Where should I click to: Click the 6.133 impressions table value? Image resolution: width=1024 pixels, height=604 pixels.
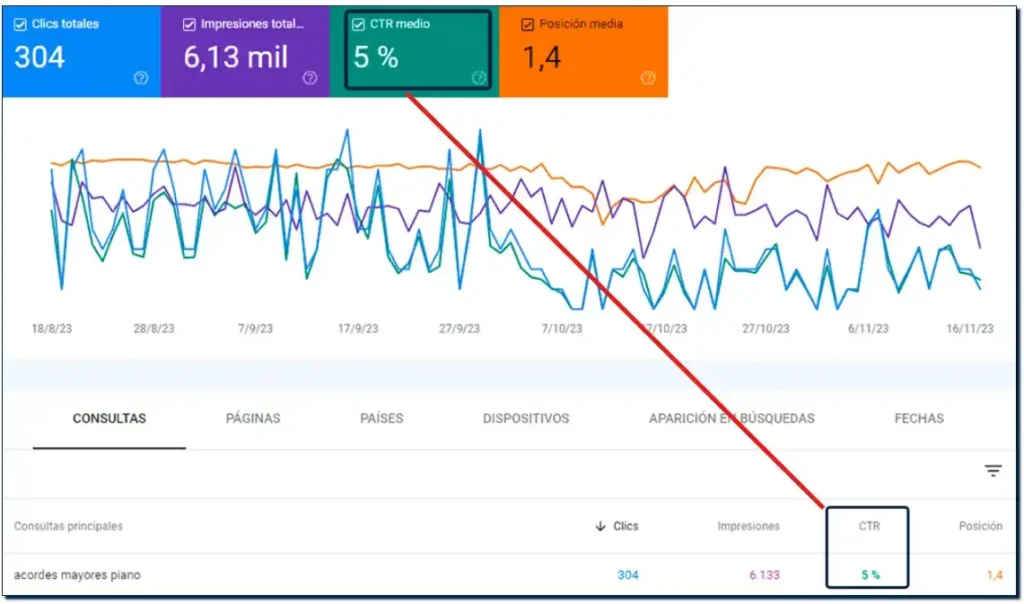[x=764, y=575]
